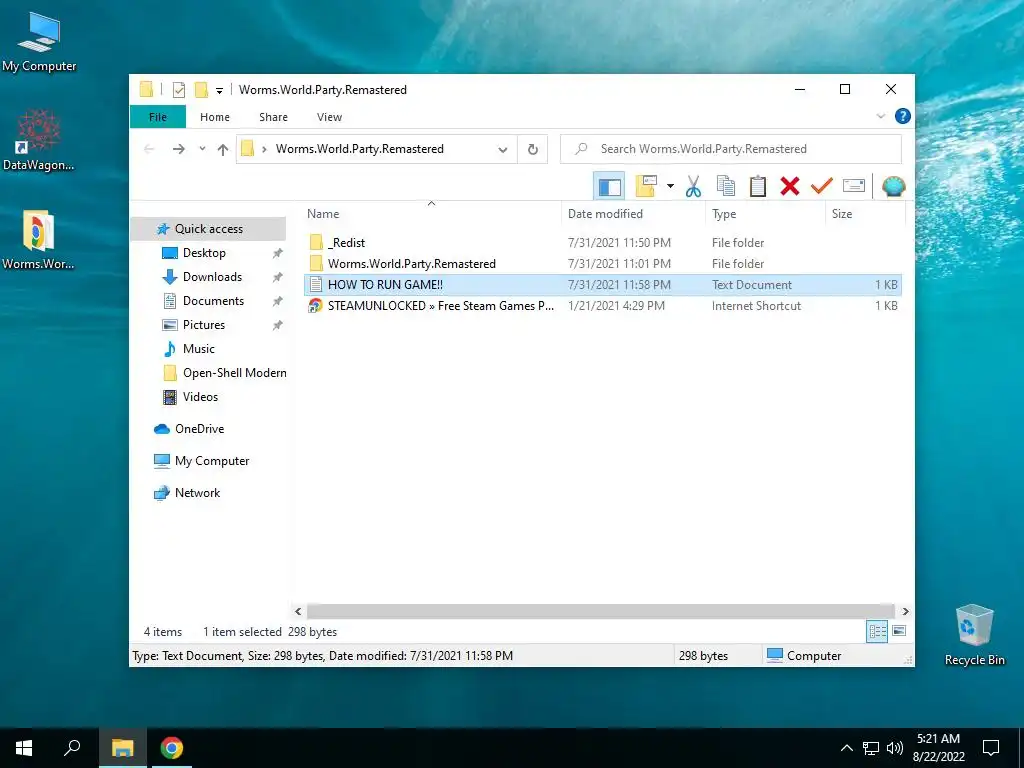Select Quick access in the navigation pane

pos(208,229)
